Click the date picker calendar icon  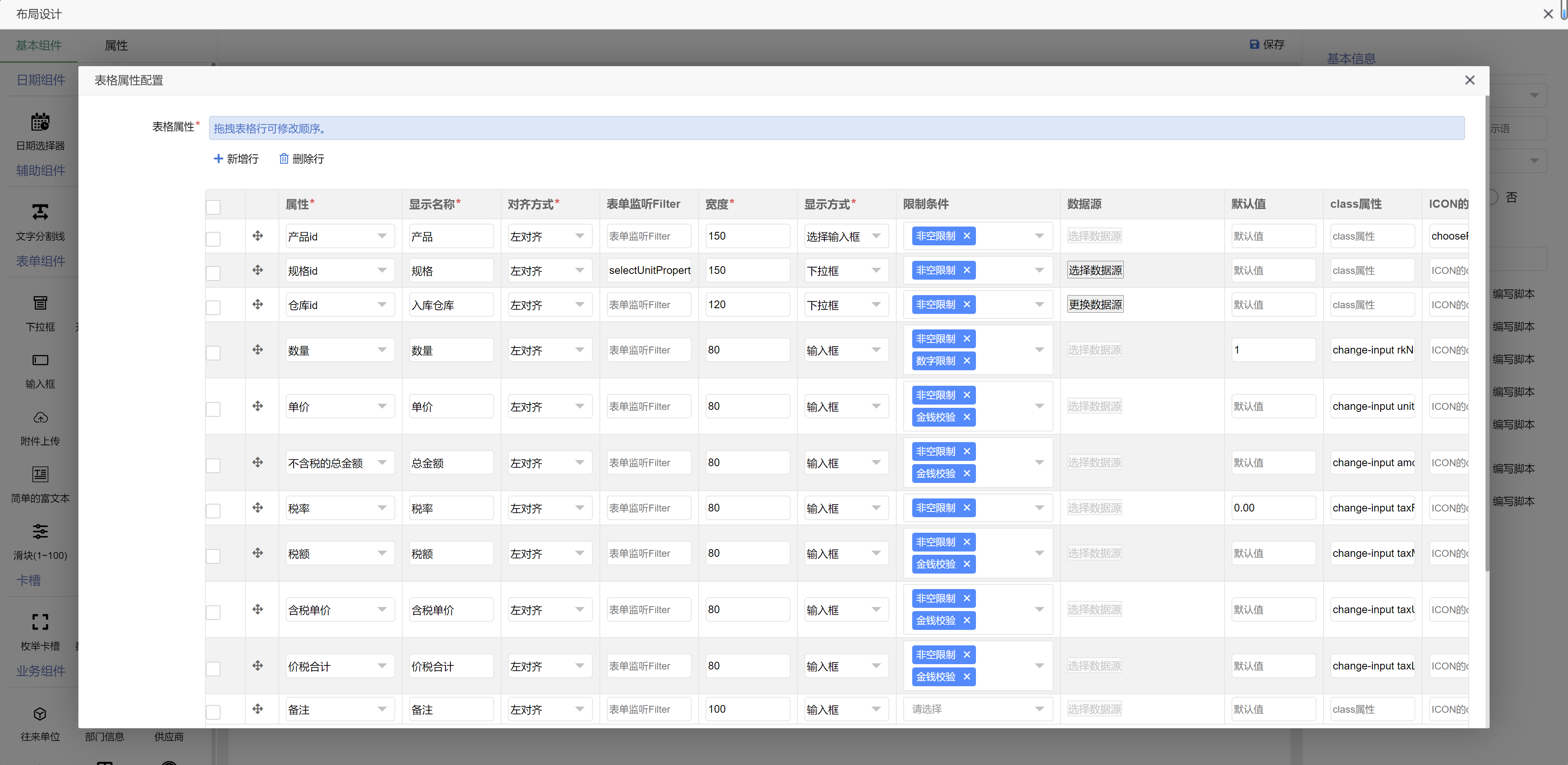click(40, 122)
